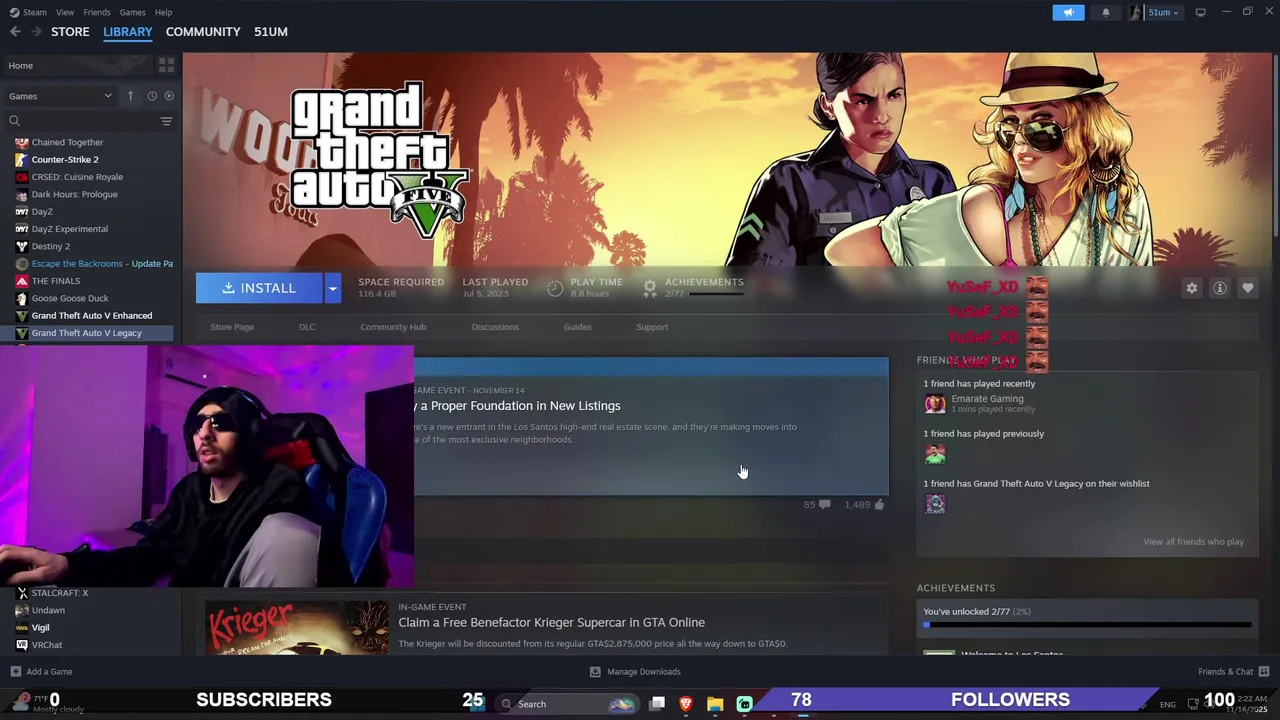Open the Community Hub link

click(393, 327)
